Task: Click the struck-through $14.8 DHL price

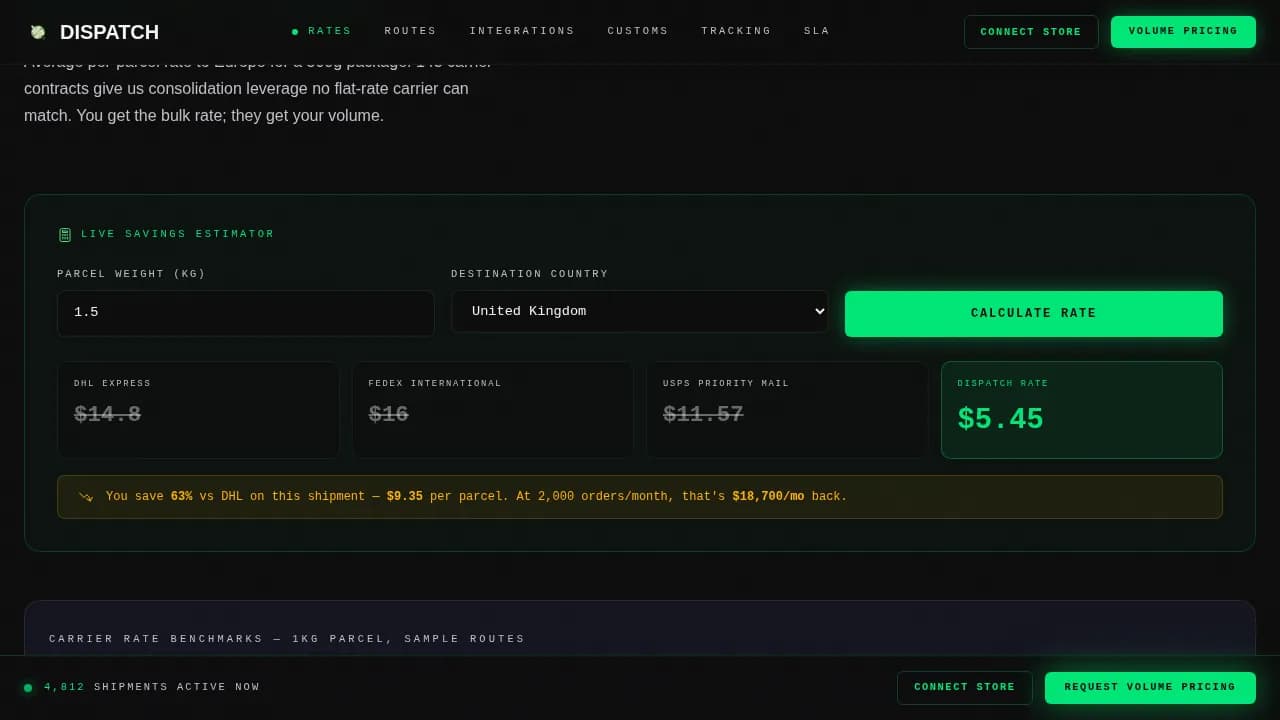Action: 107,414
